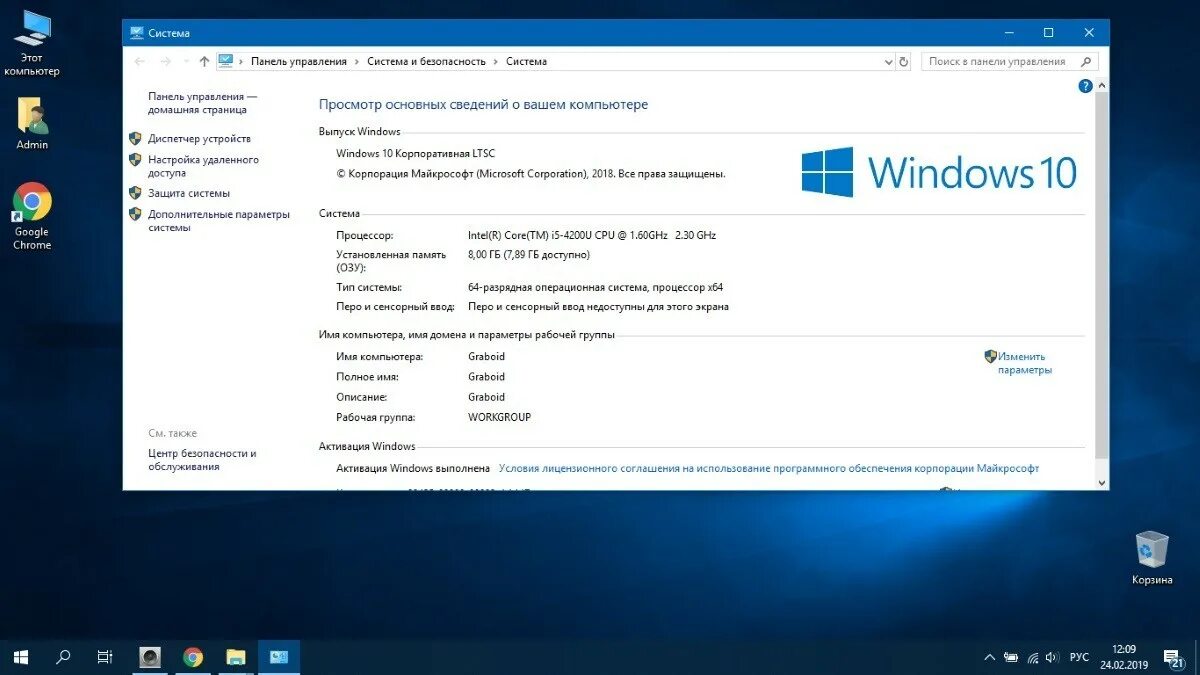1200x675 pixels.
Task: Click the battery icon in system tray
Action: coord(1011,658)
